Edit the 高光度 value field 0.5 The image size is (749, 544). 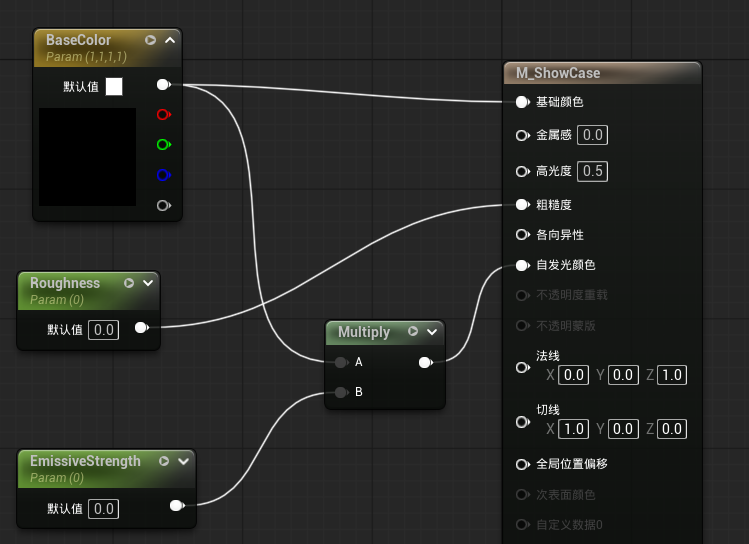tap(592, 171)
